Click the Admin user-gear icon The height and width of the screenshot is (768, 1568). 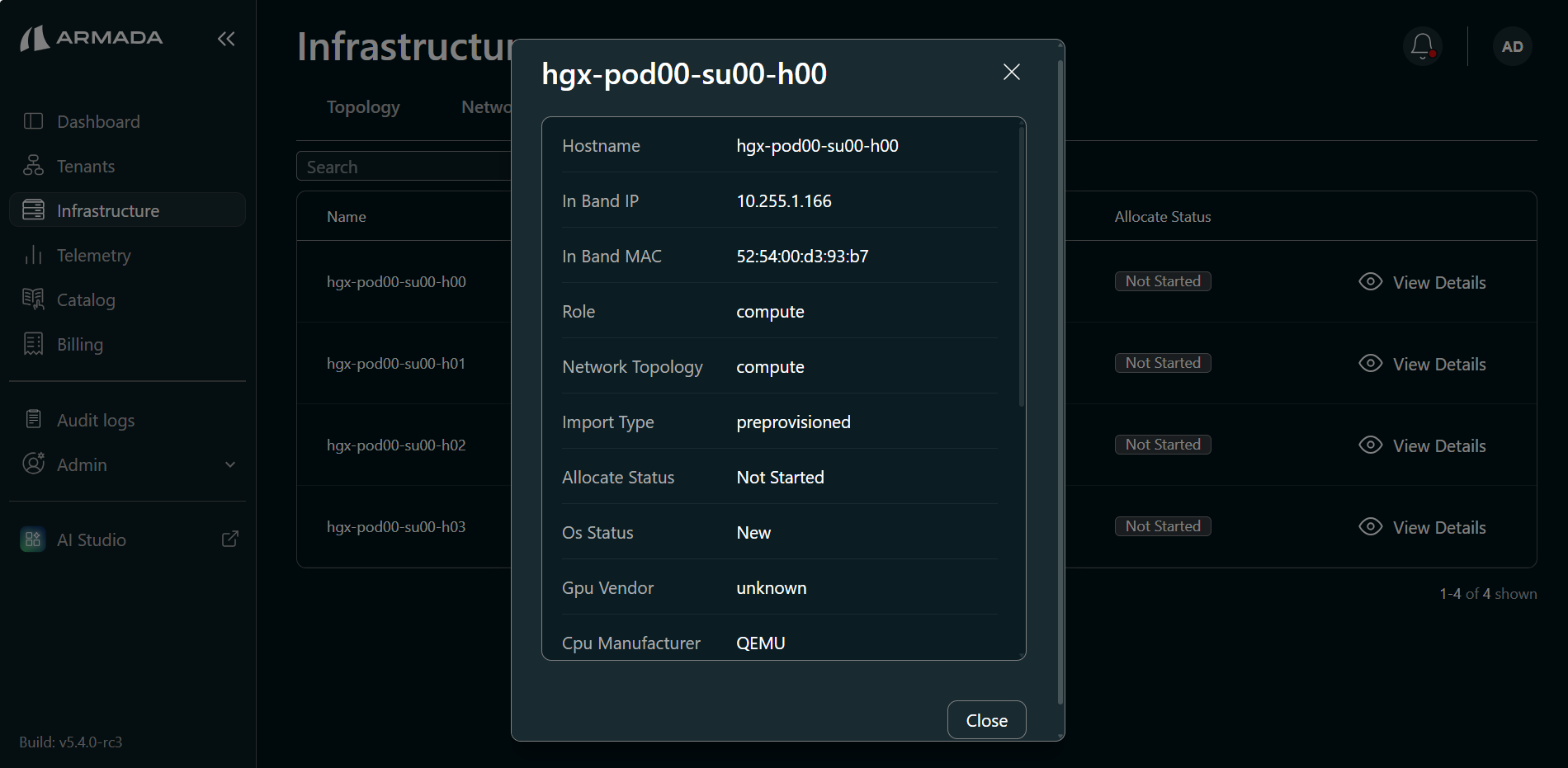(33, 464)
